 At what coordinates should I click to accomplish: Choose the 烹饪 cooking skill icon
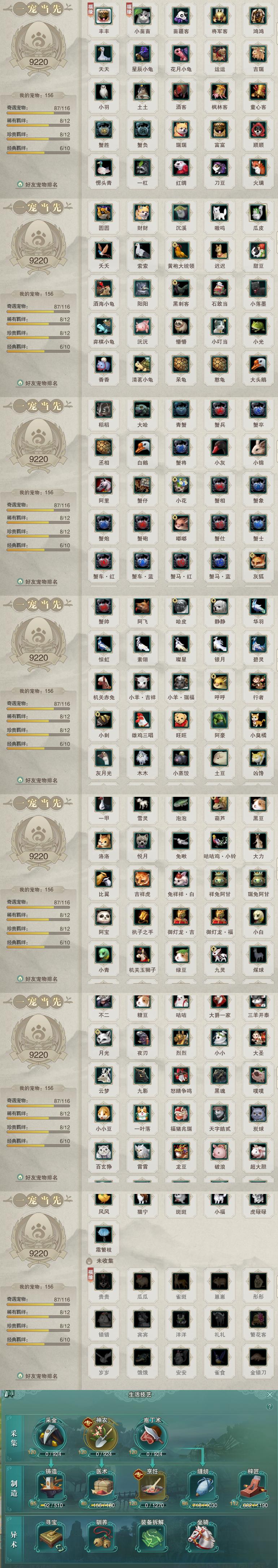pyautogui.click(x=152, y=1487)
